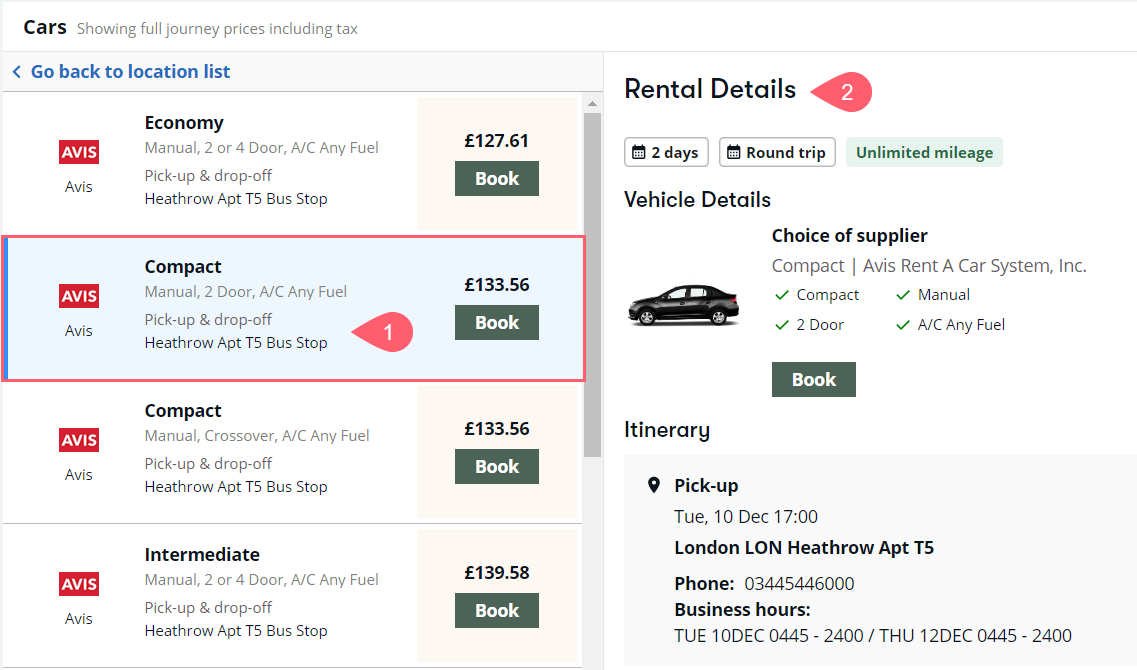This screenshot has width=1137, height=670.
Task: Click the scroll up arrow of the car list
Action: (x=592, y=104)
